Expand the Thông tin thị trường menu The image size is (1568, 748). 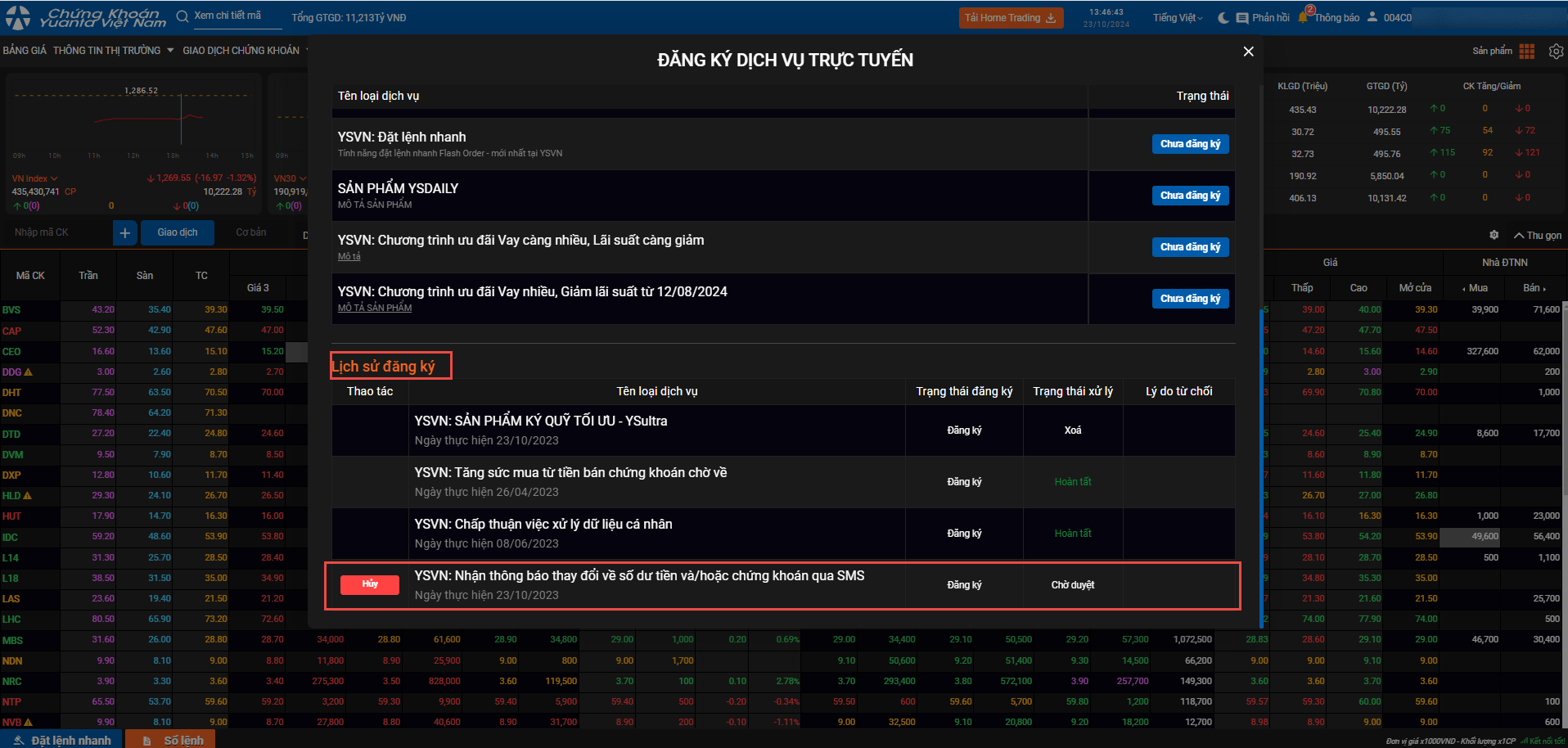coord(113,51)
